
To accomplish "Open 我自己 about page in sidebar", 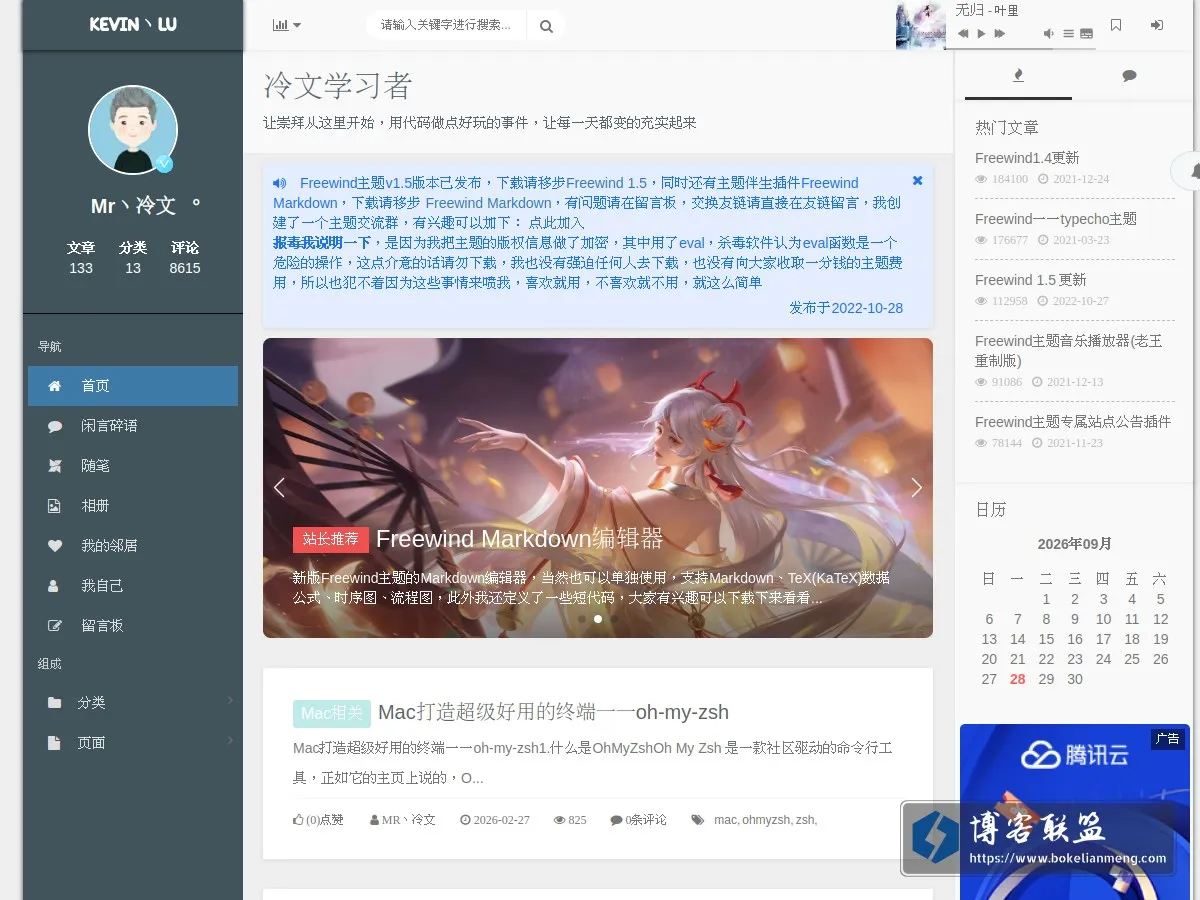I will tap(133, 586).
